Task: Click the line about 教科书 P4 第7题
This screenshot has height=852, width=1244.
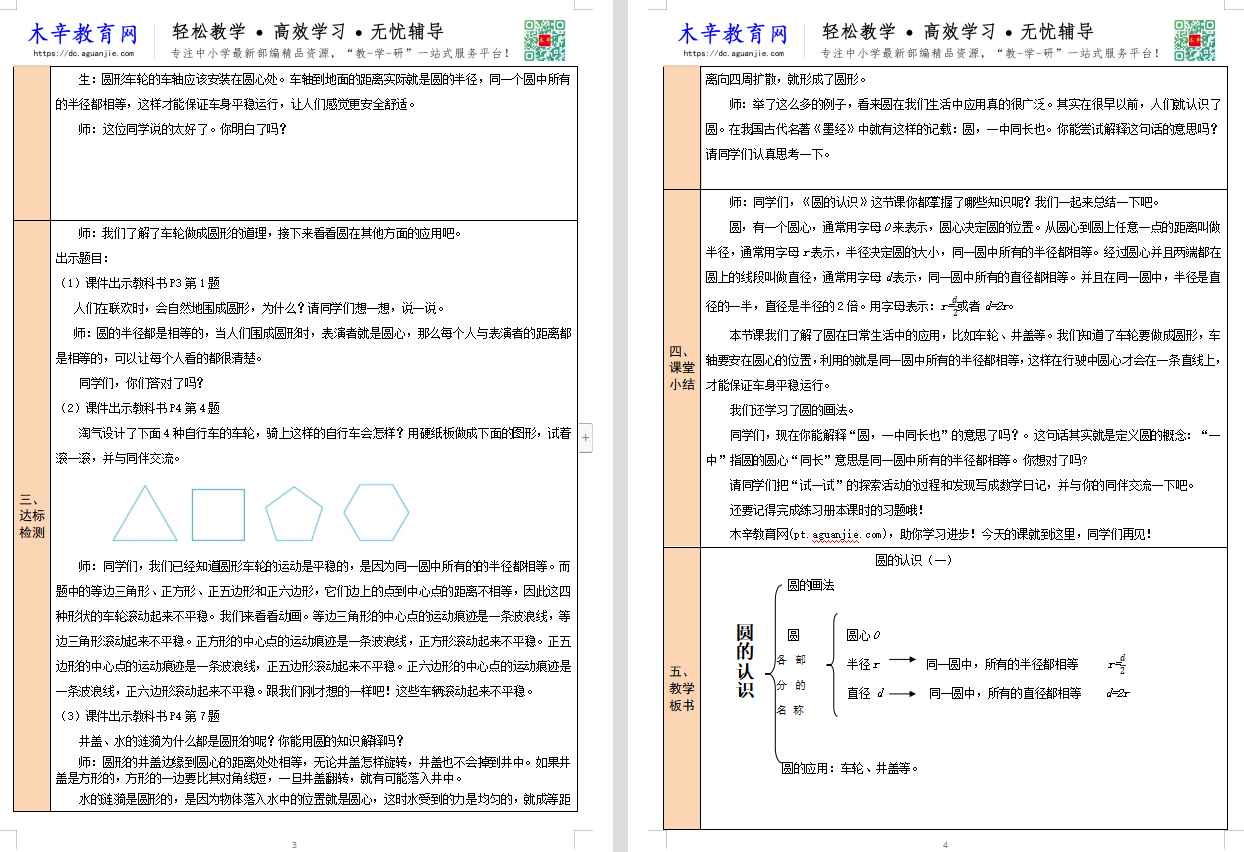Action: point(139,716)
